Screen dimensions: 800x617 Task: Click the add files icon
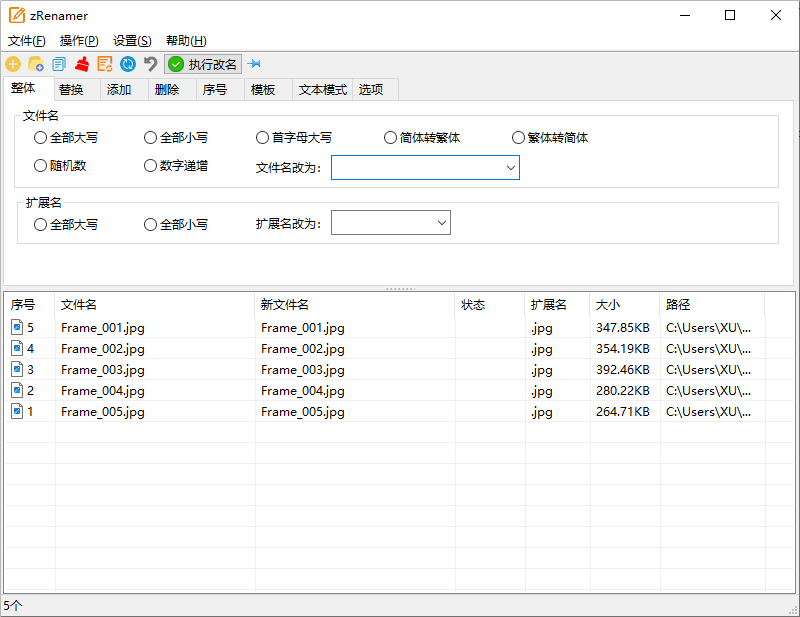pyautogui.click(x=13, y=63)
